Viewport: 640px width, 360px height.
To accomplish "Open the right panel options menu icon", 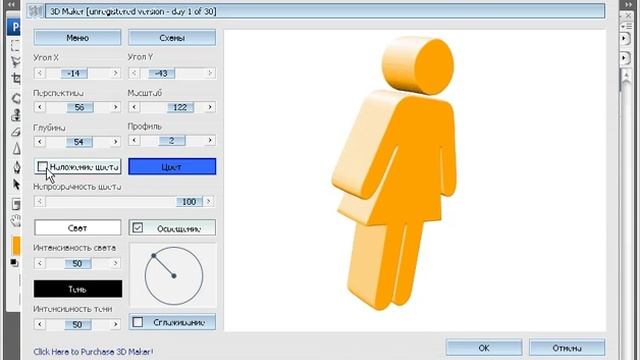I will [626, 26].
